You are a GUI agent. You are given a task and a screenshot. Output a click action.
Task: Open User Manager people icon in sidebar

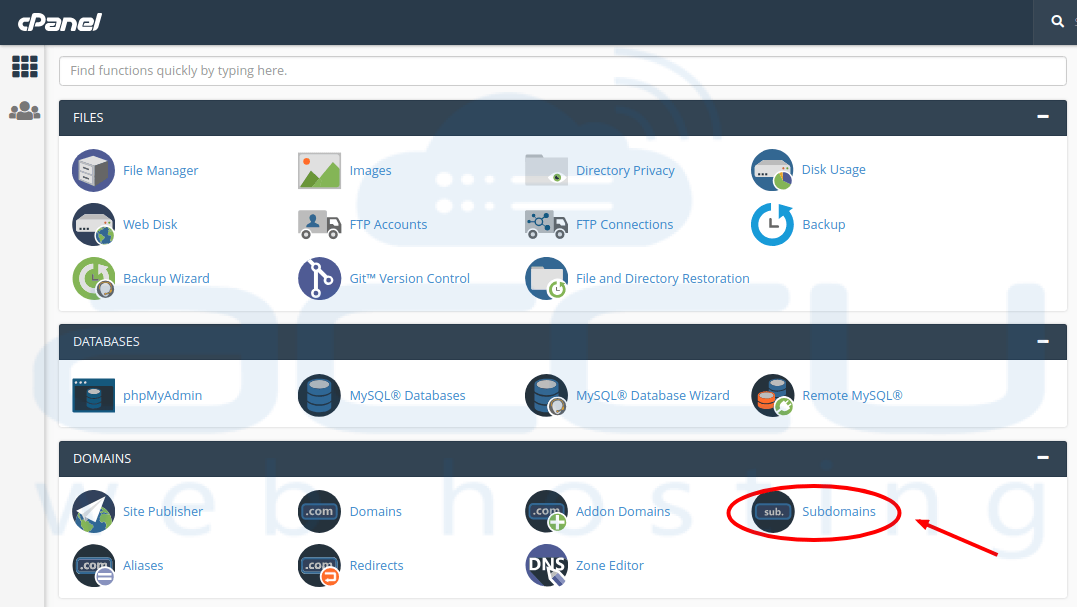tap(25, 111)
